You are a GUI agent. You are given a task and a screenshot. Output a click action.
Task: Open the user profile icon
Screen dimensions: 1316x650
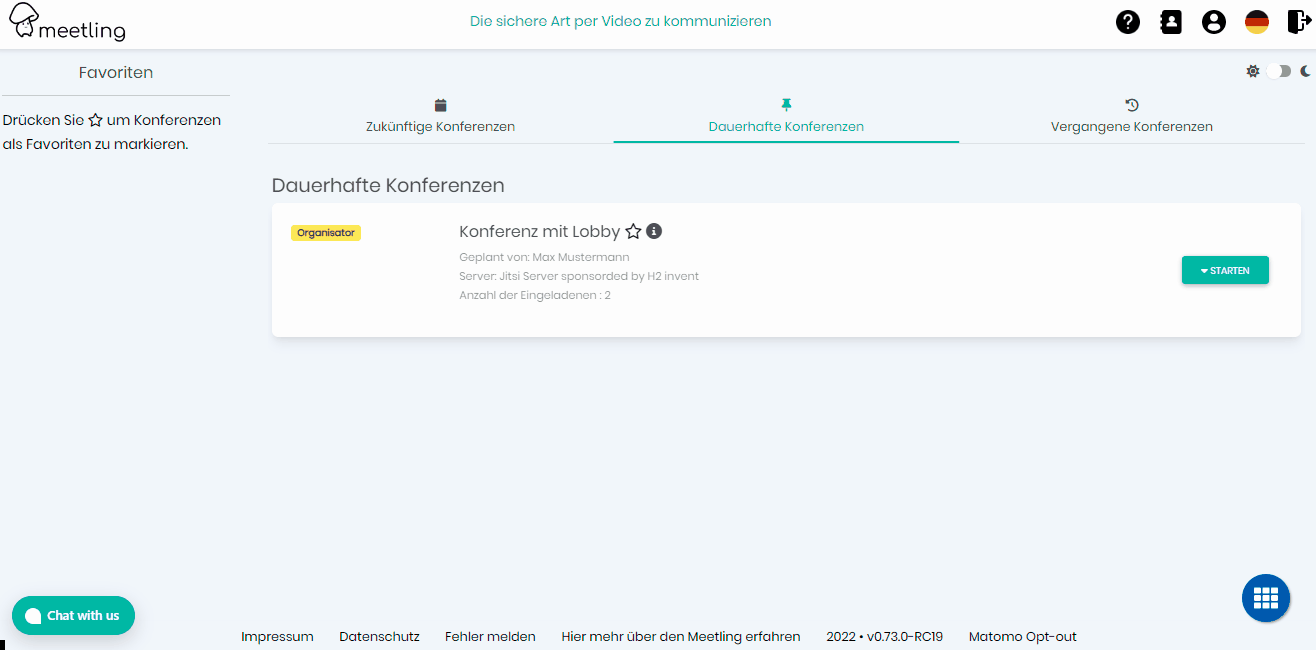(x=1214, y=21)
